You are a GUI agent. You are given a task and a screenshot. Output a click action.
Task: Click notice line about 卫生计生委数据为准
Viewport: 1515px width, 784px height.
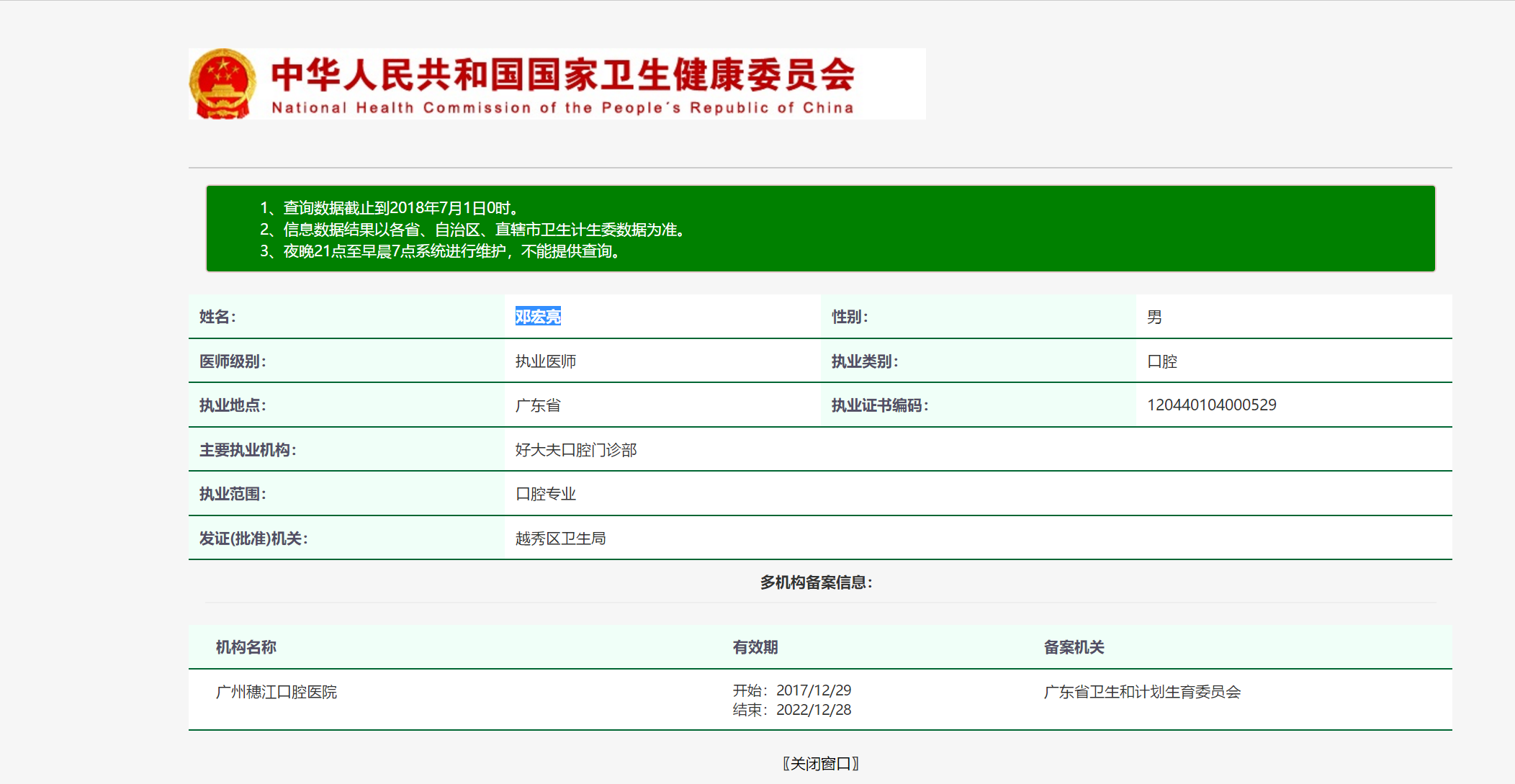[472, 230]
